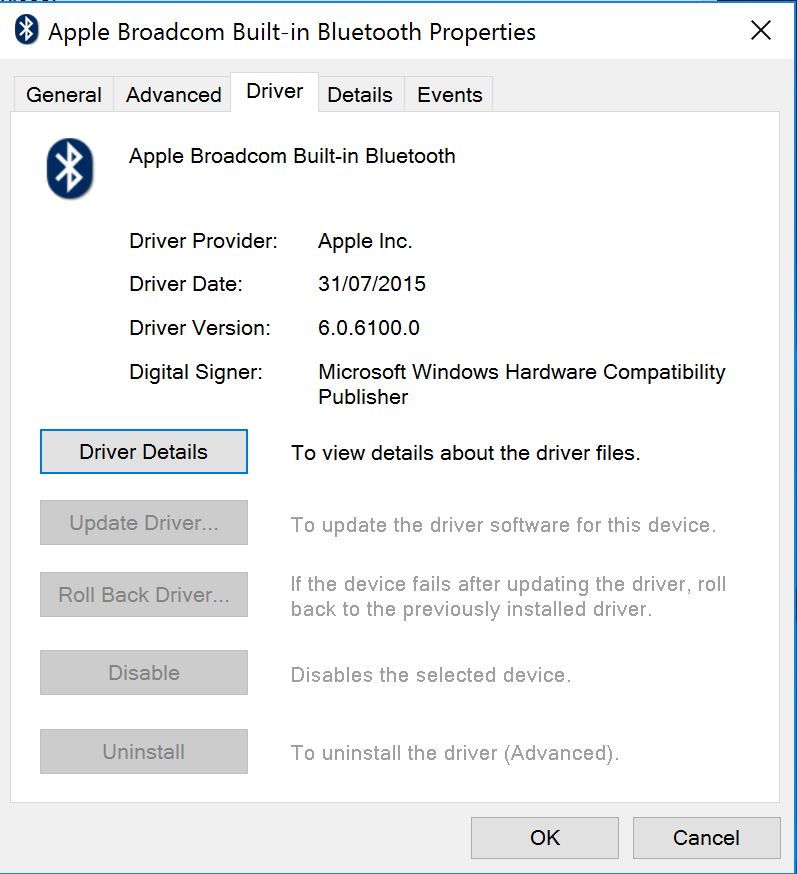Click the 'Driver Version:' label
Image resolution: width=797 pixels, height=874 pixels.
200,328
